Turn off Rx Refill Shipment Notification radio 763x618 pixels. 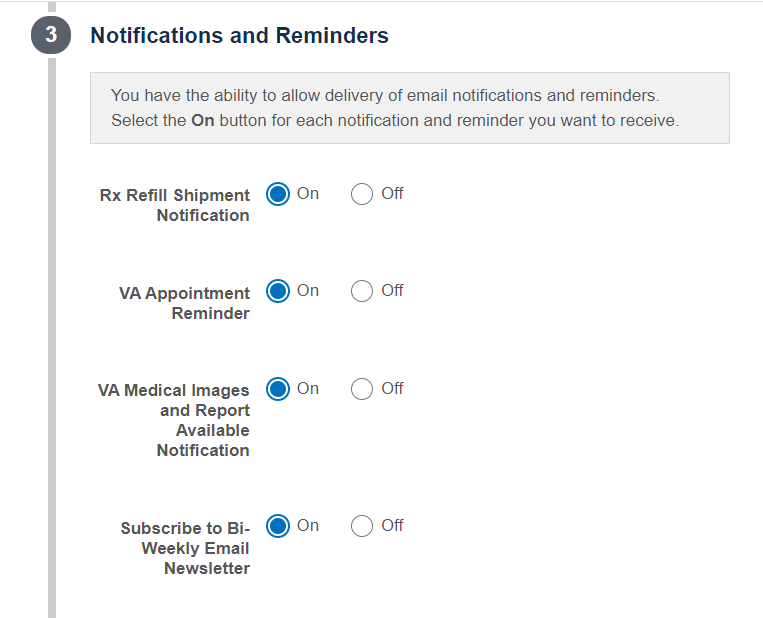coord(362,194)
